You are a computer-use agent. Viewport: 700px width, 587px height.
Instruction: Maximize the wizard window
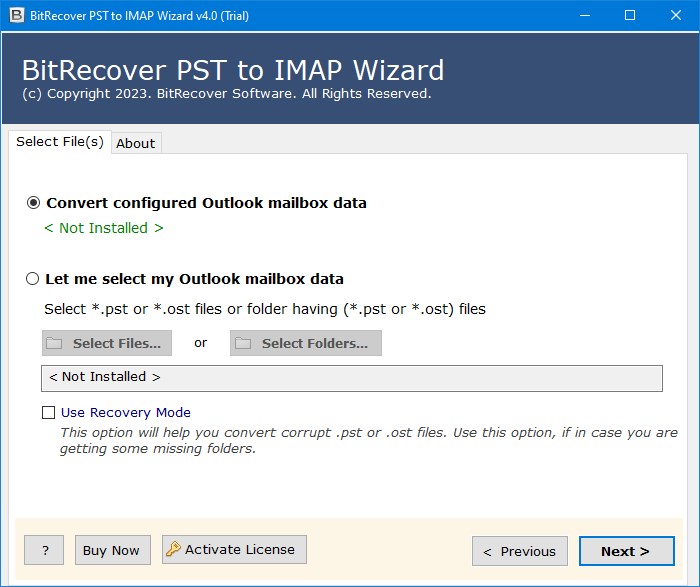click(630, 15)
